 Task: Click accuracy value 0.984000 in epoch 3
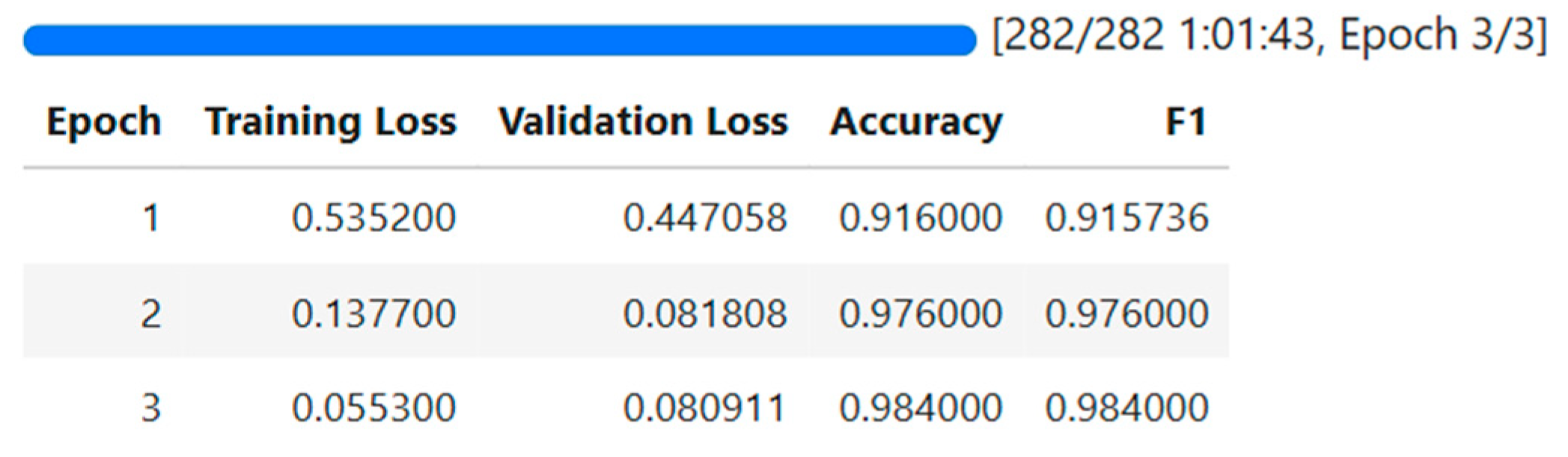click(x=921, y=408)
